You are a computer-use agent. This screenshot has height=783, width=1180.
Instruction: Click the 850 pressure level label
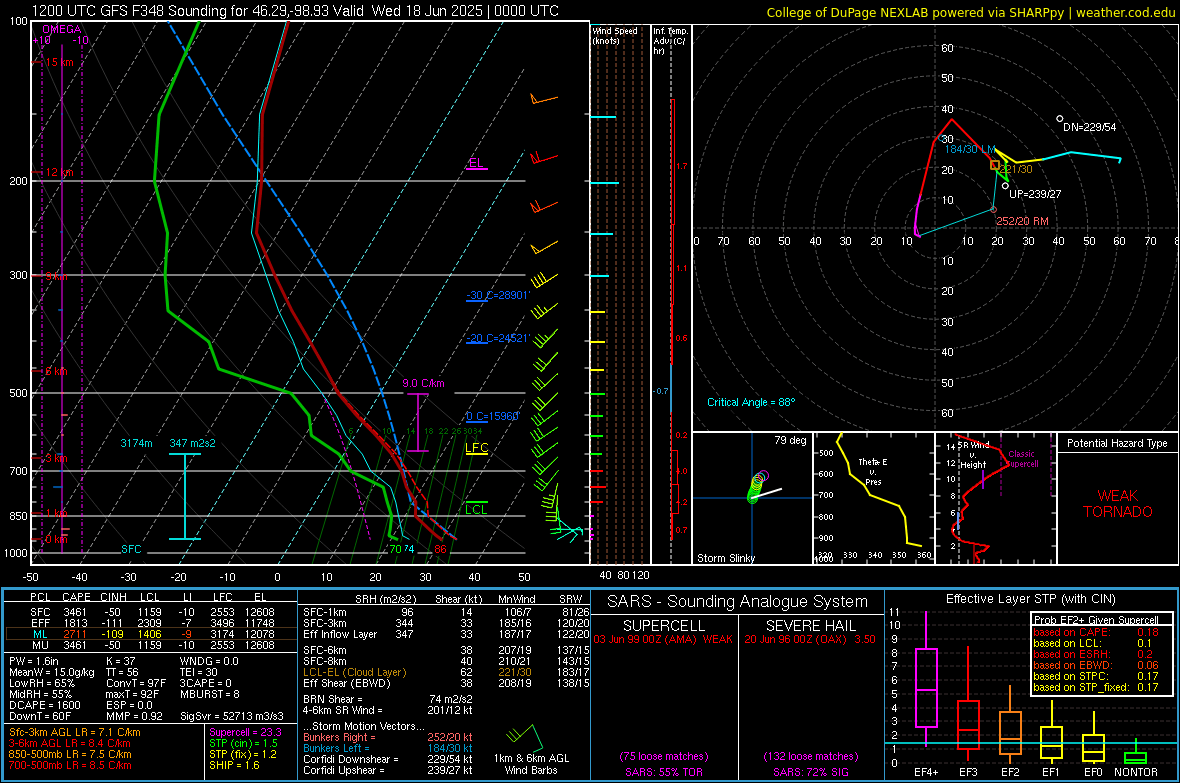[18, 516]
